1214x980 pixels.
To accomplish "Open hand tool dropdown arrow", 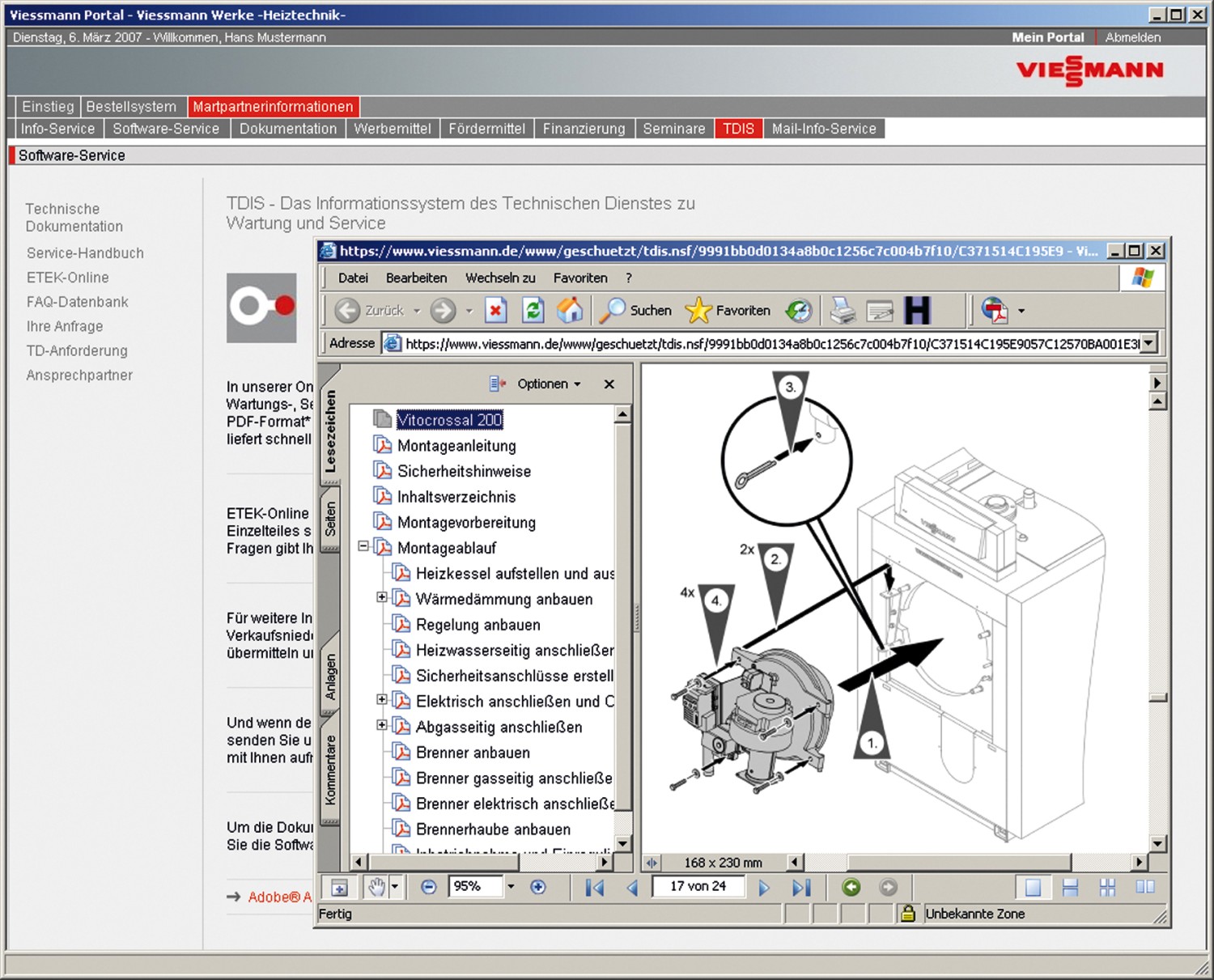I will (x=395, y=887).
